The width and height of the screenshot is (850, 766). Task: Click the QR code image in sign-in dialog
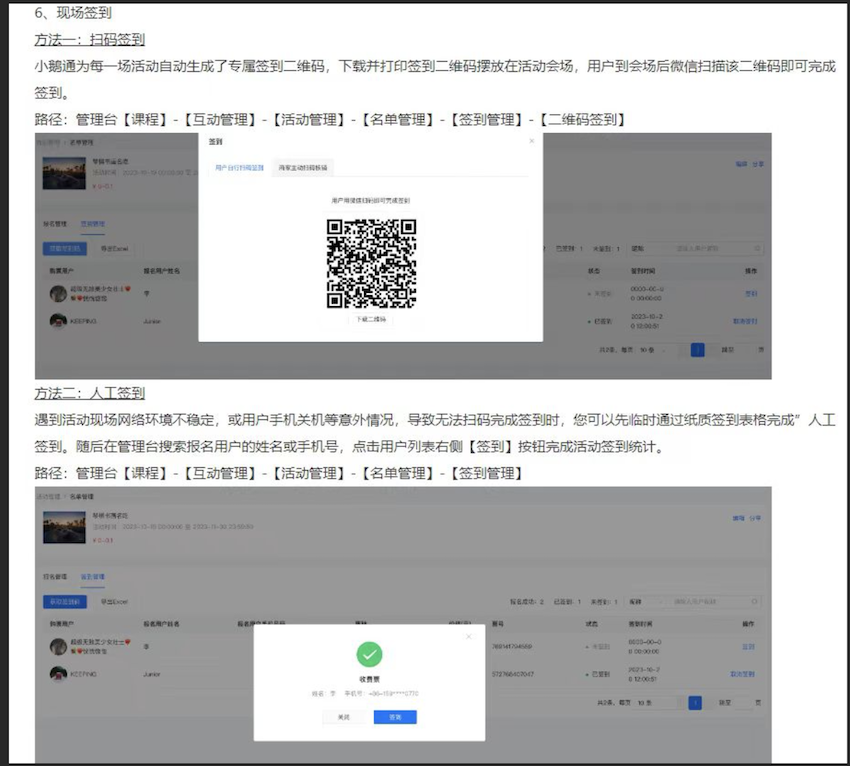(x=371, y=263)
